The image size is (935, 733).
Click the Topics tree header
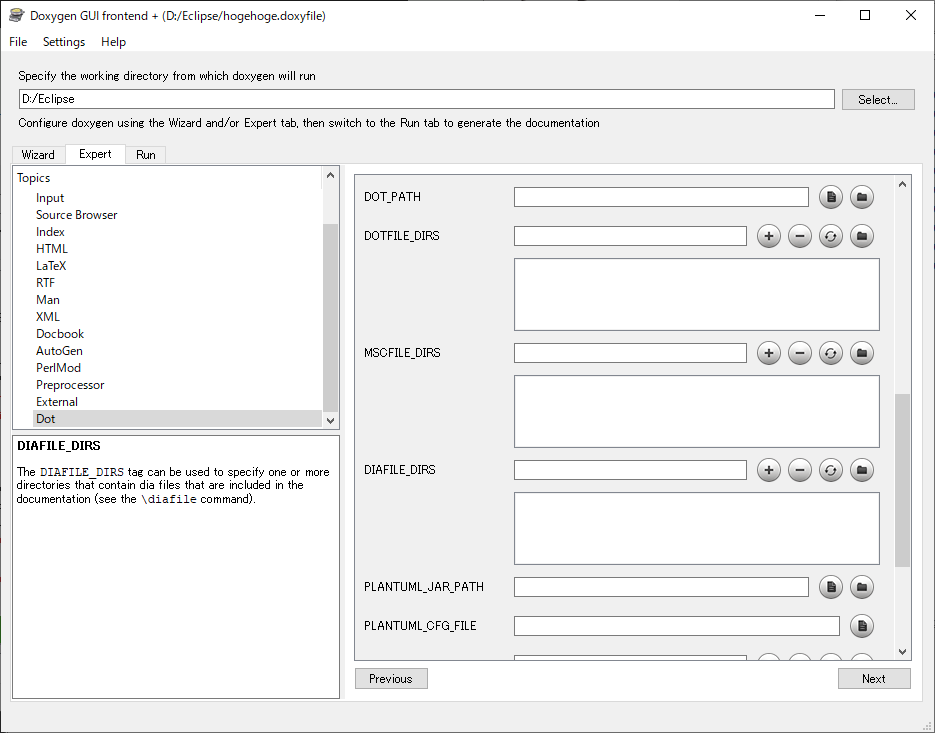(x=33, y=178)
